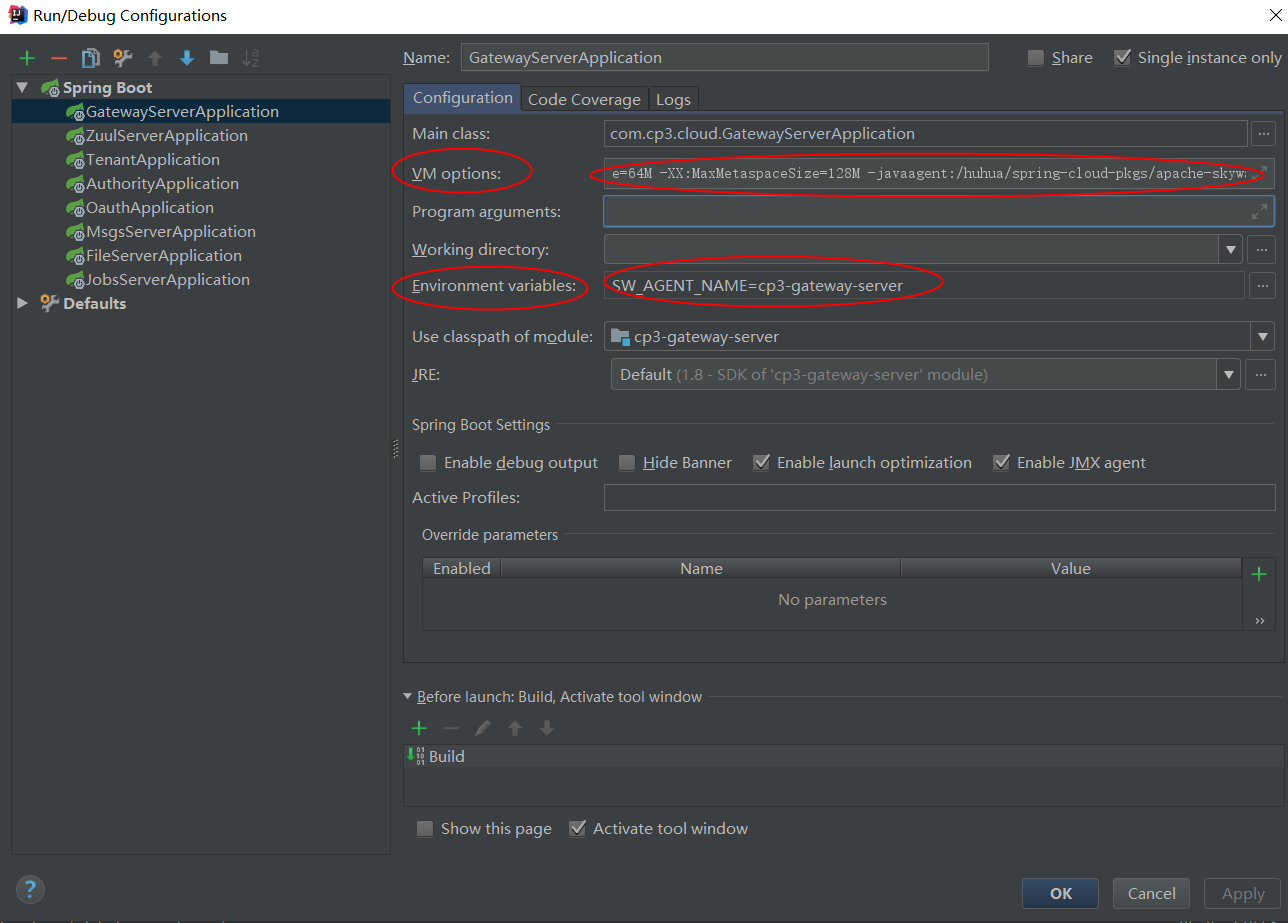Move configuration up arrow in left toolbar
The width and height of the screenshot is (1288, 923).
[x=155, y=58]
